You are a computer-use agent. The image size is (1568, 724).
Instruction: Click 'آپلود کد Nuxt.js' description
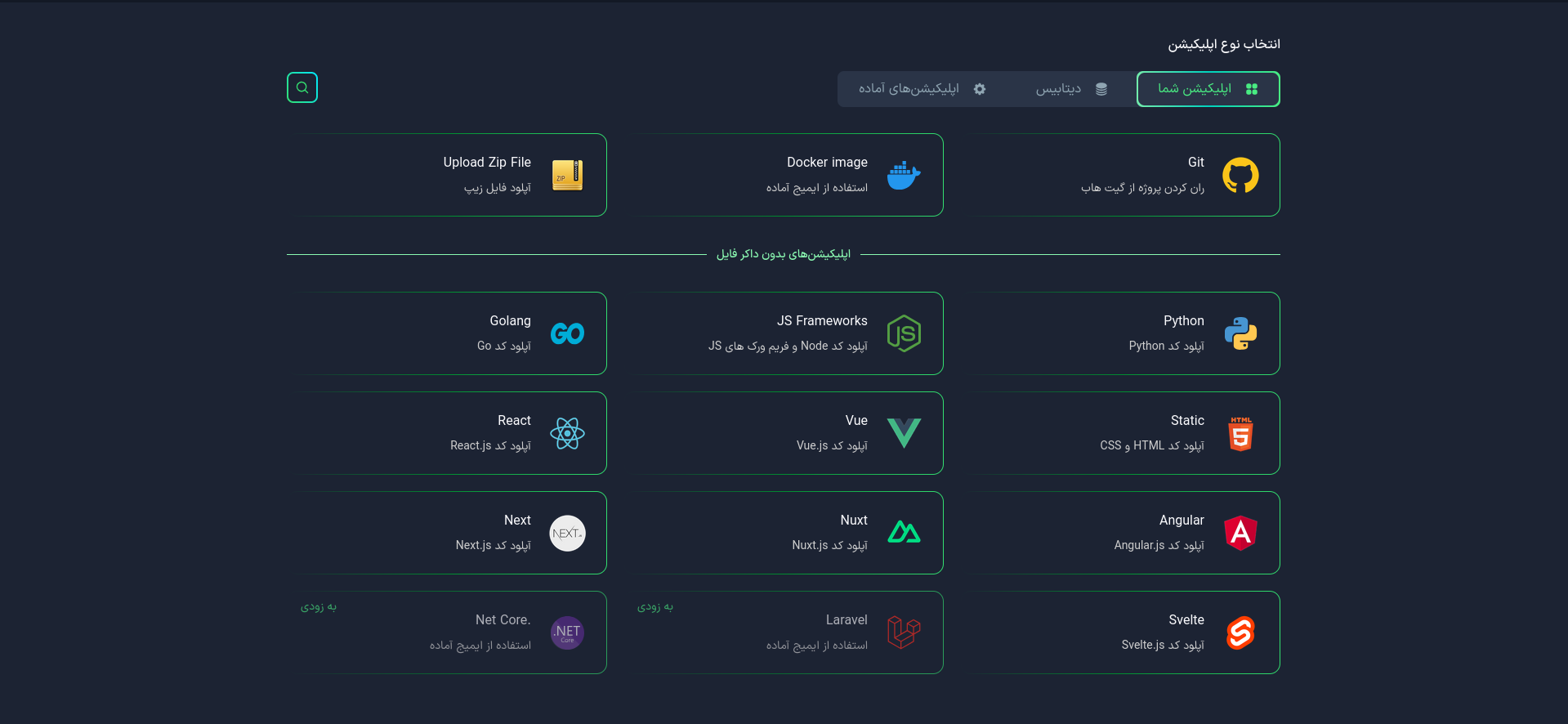(829, 546)
